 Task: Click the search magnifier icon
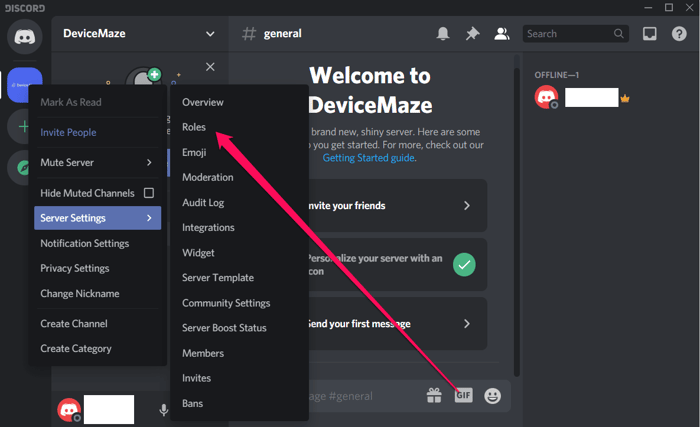618,33
